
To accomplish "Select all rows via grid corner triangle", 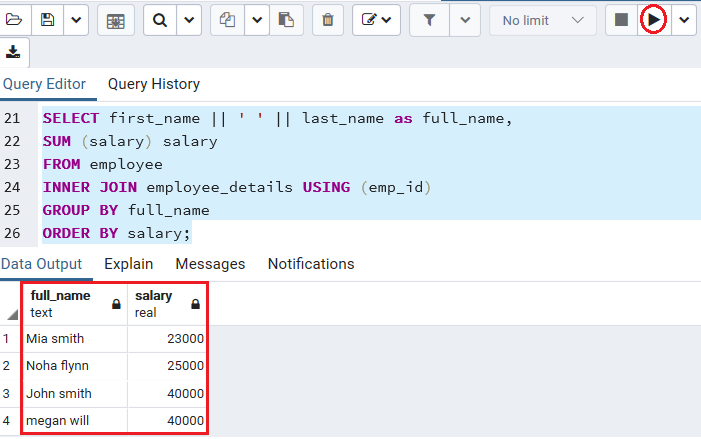I will click(x=12, y=314).
